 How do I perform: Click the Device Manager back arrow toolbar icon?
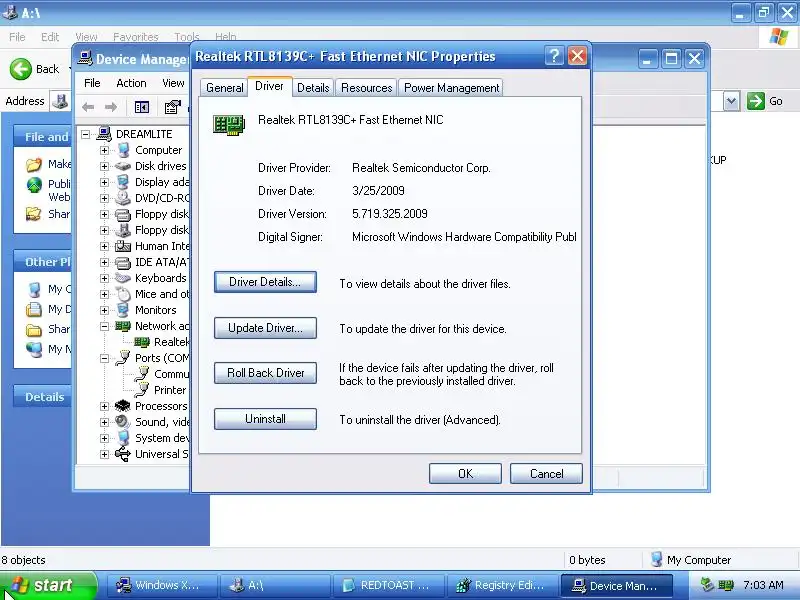[88, 107]
